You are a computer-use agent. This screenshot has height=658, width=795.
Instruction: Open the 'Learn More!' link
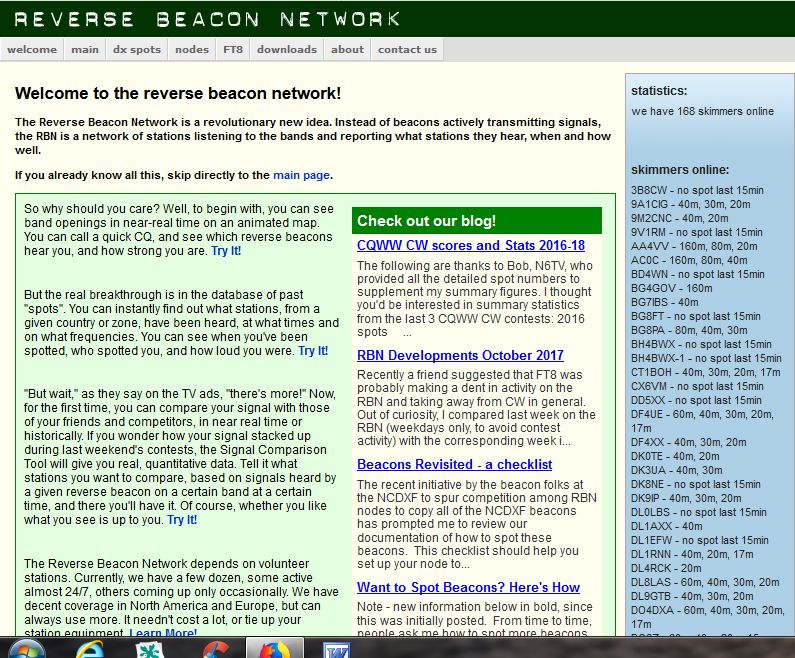point(163,632)
